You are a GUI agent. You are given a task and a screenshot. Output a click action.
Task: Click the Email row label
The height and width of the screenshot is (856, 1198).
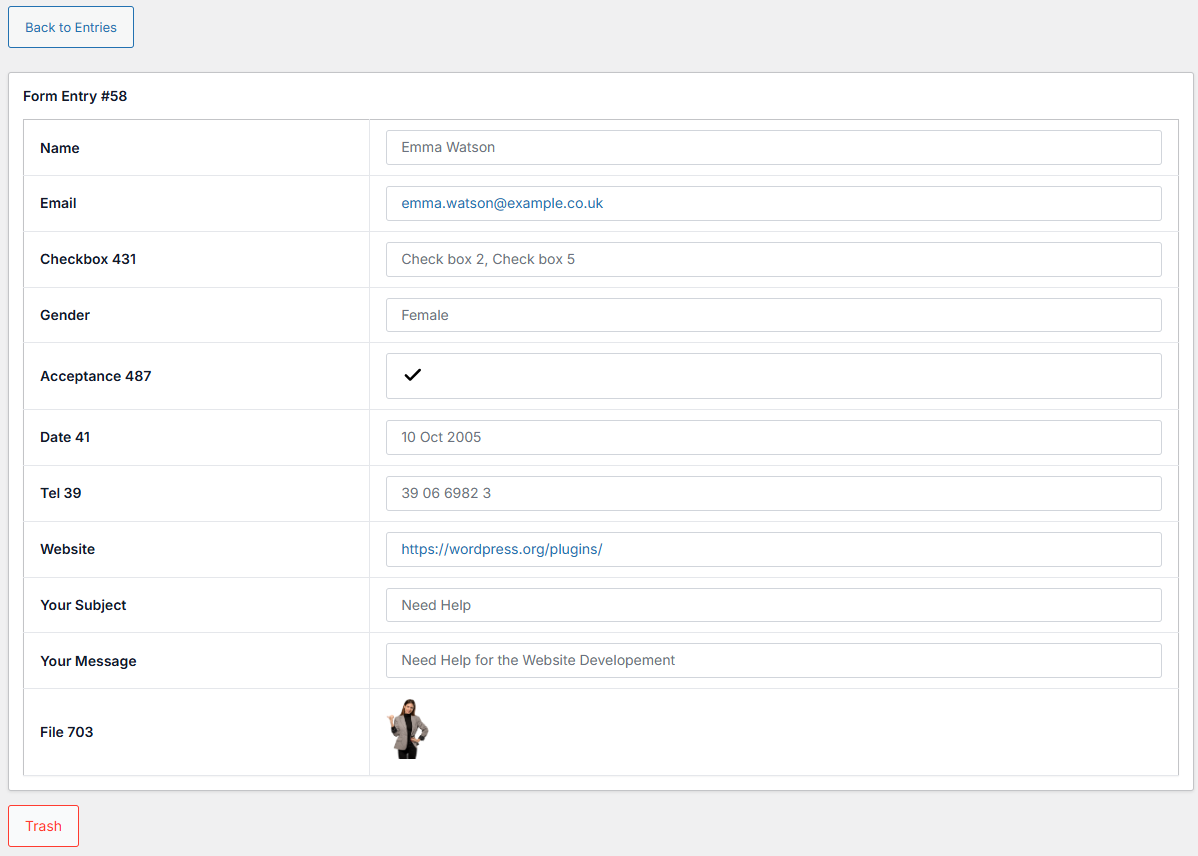(58, 203)
